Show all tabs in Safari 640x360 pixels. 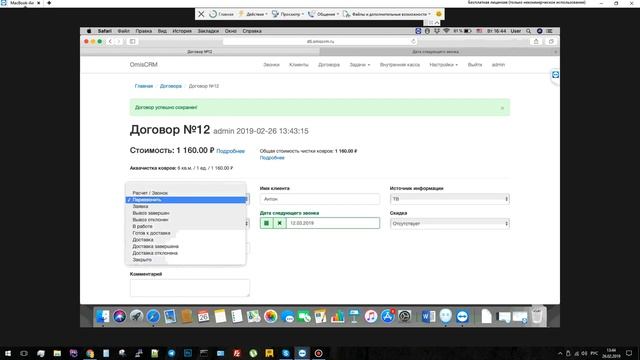coord(551,41)
